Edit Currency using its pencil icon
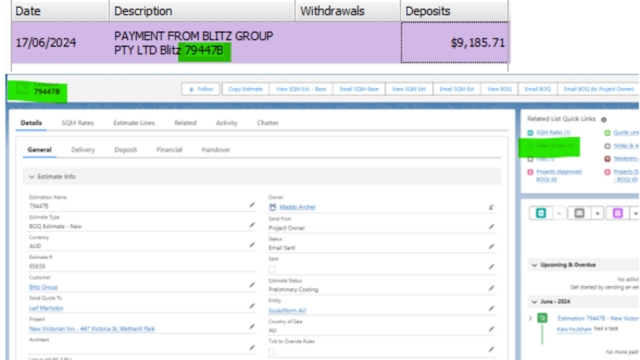 point(252,245)
